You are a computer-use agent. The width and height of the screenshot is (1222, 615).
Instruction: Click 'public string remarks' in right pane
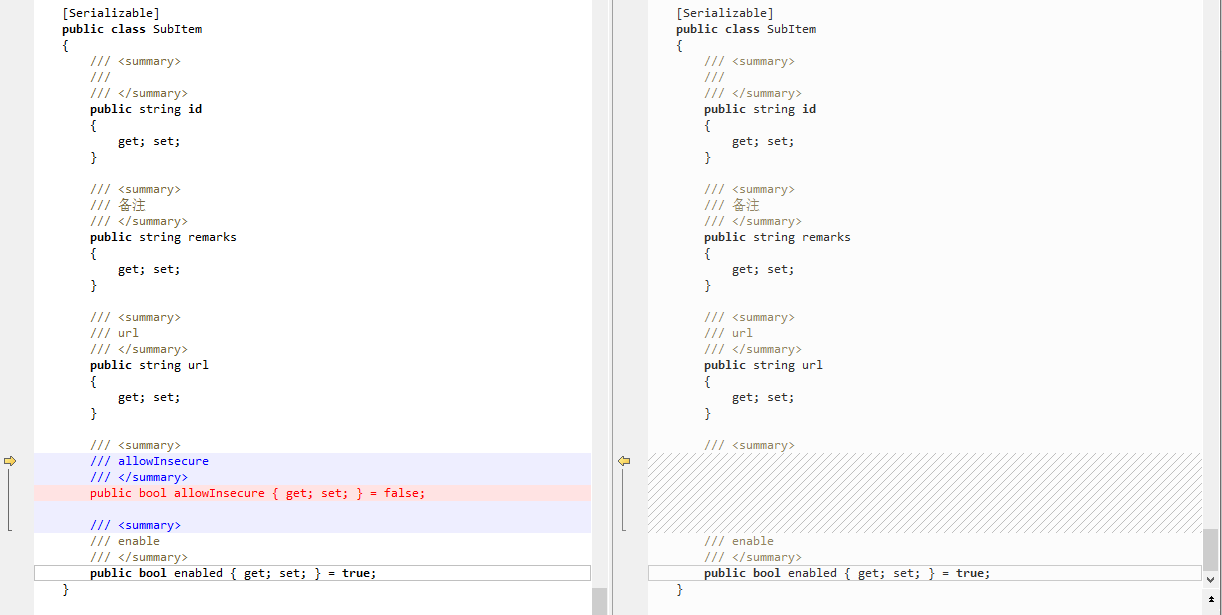pyautogui.click(x=777, y=237)
